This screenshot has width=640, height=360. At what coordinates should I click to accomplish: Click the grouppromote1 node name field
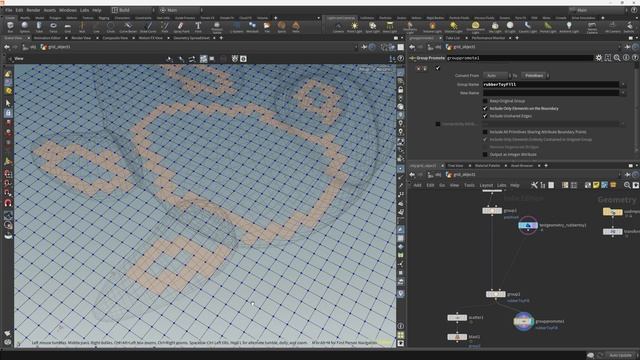pyautogui.click(x=519, y=58)
